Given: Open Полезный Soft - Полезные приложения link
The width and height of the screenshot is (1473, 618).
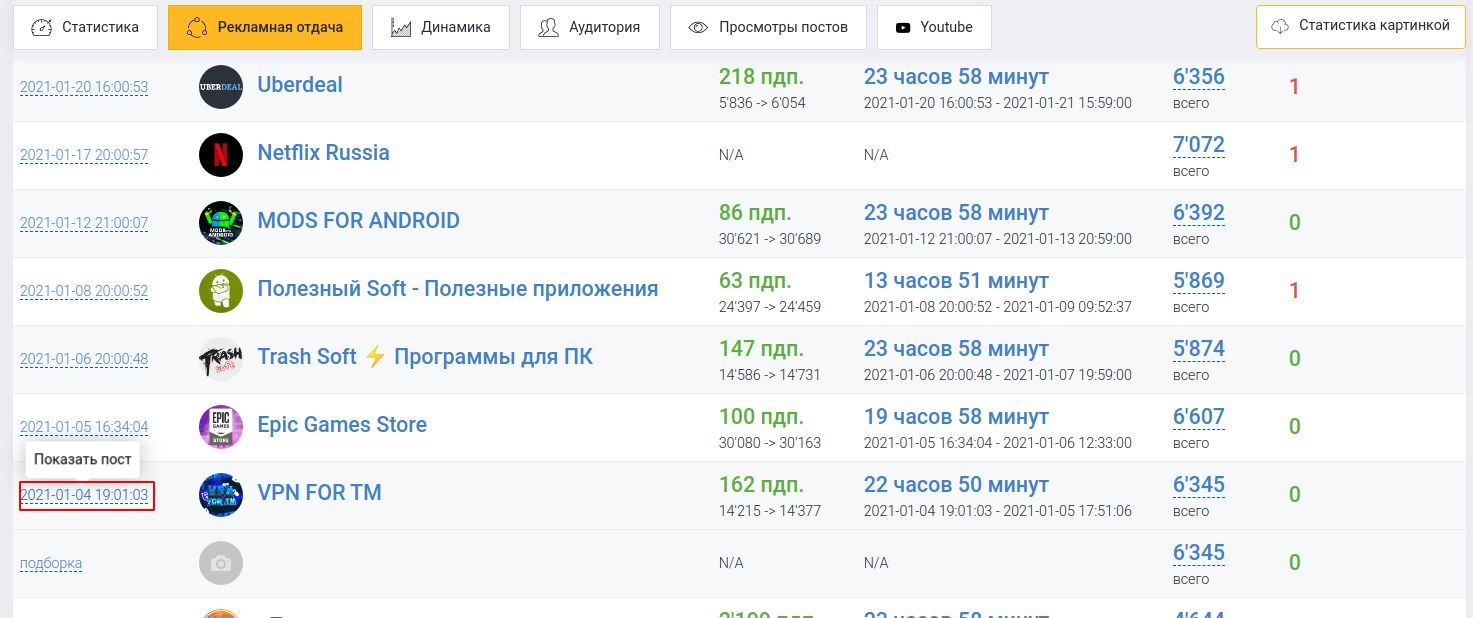Looking at the screenshot, I should click(x=458, y=289).
